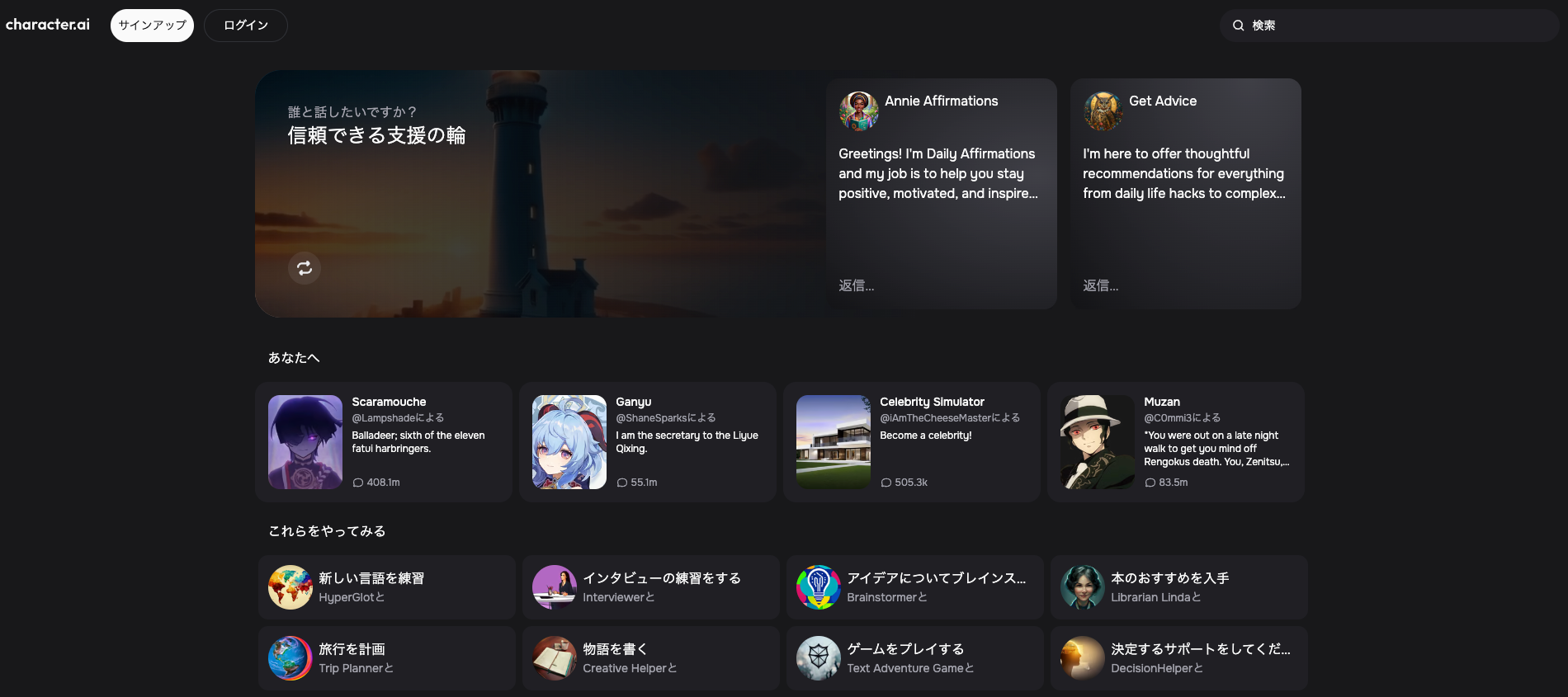Screen dimensions: 1568x697
Task: Open Celebrity Simulator thumbnail
Action: 834,442
